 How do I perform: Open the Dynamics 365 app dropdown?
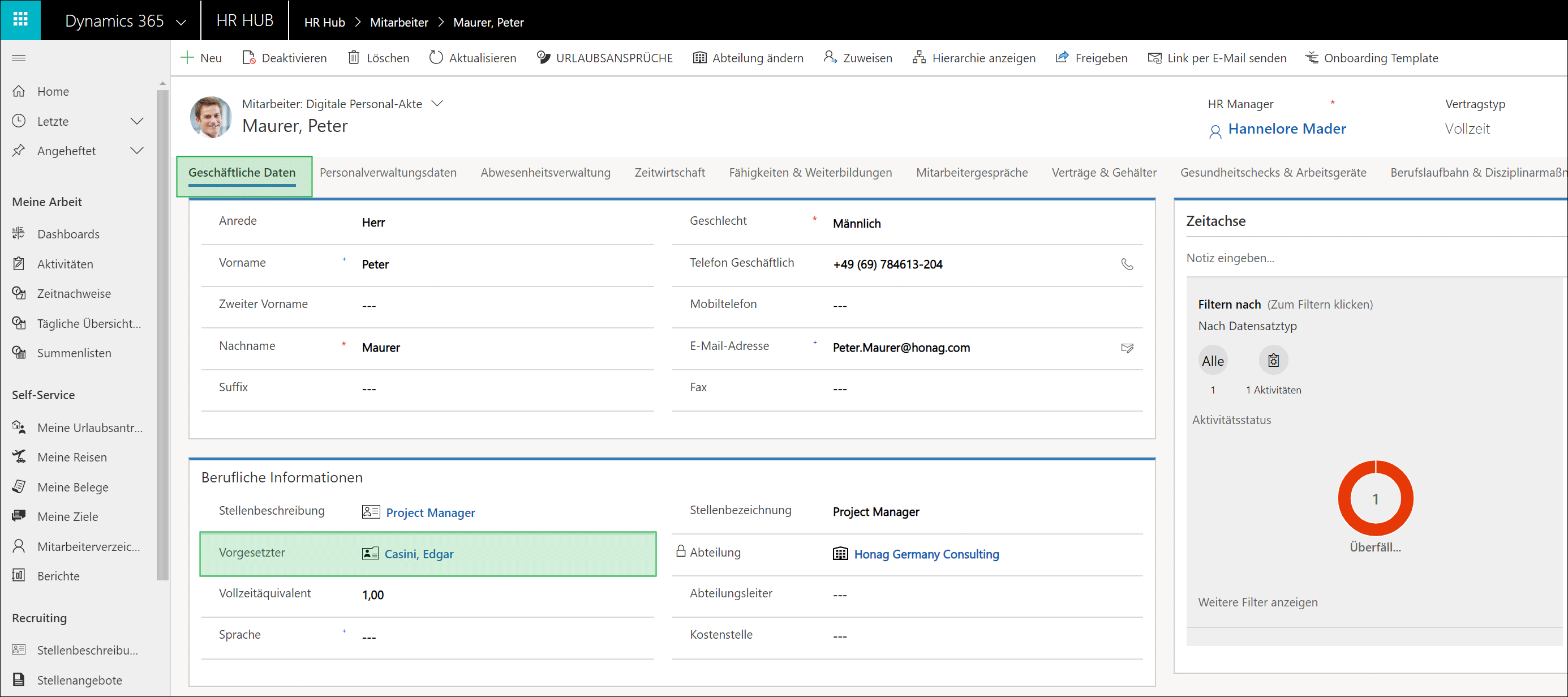point(181,23)
